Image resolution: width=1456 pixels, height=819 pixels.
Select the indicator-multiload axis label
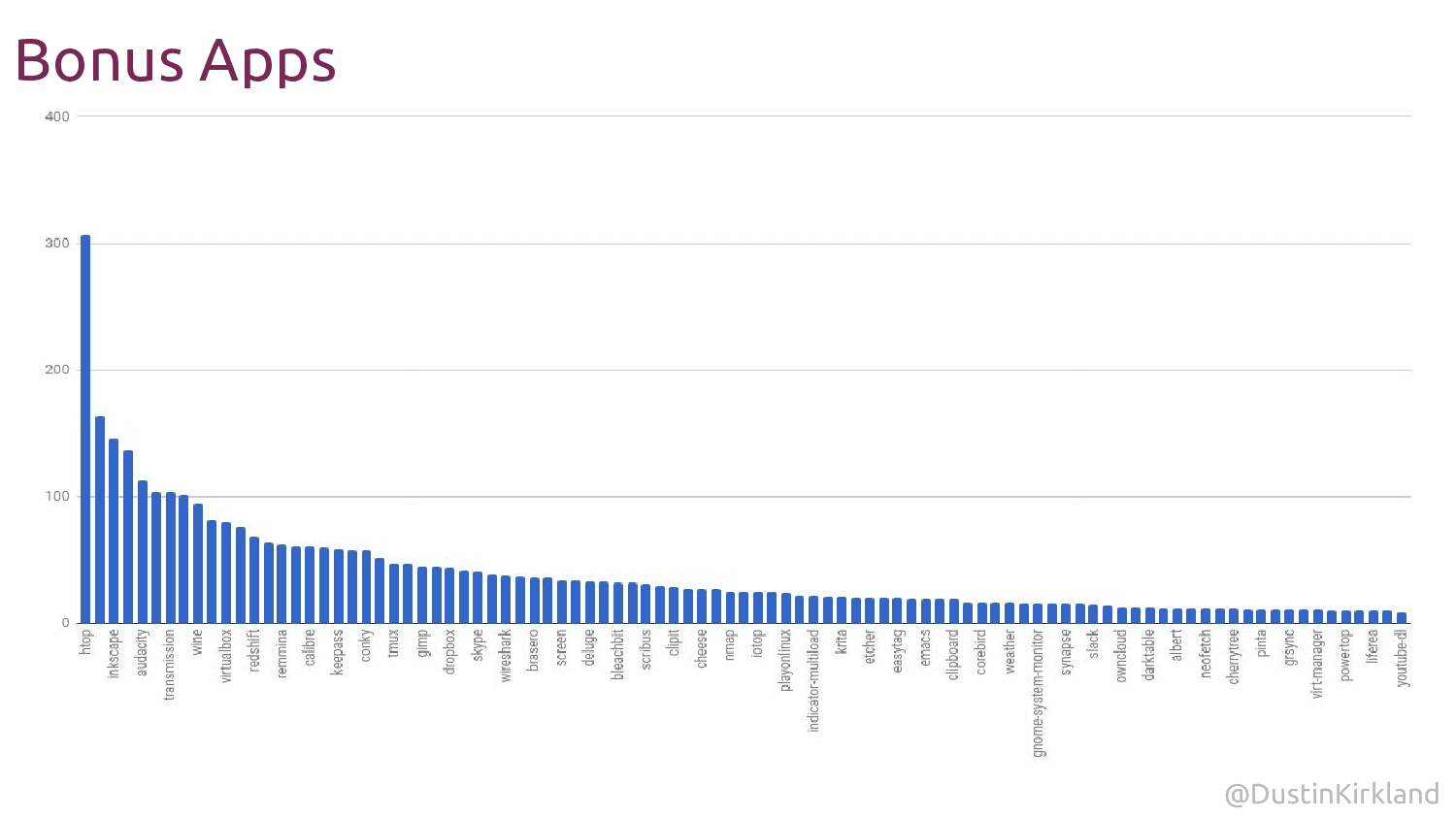tap(813, 680)
